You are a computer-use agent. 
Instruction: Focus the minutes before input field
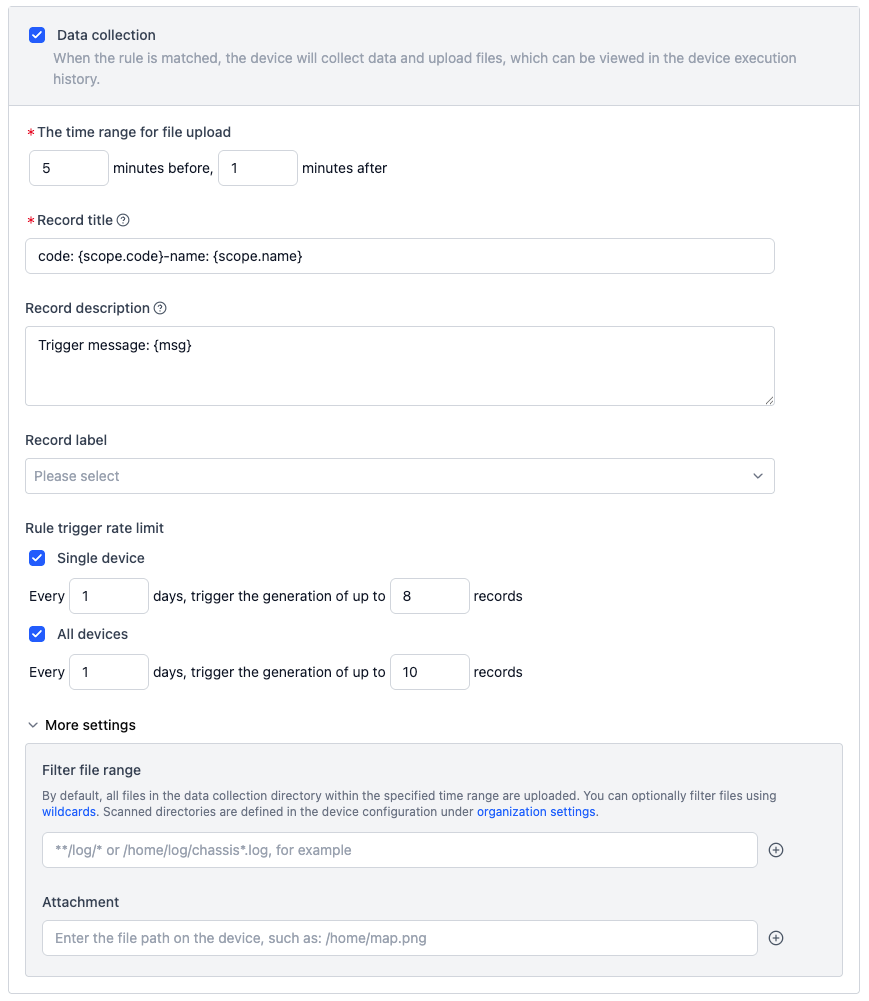point(69,168)
